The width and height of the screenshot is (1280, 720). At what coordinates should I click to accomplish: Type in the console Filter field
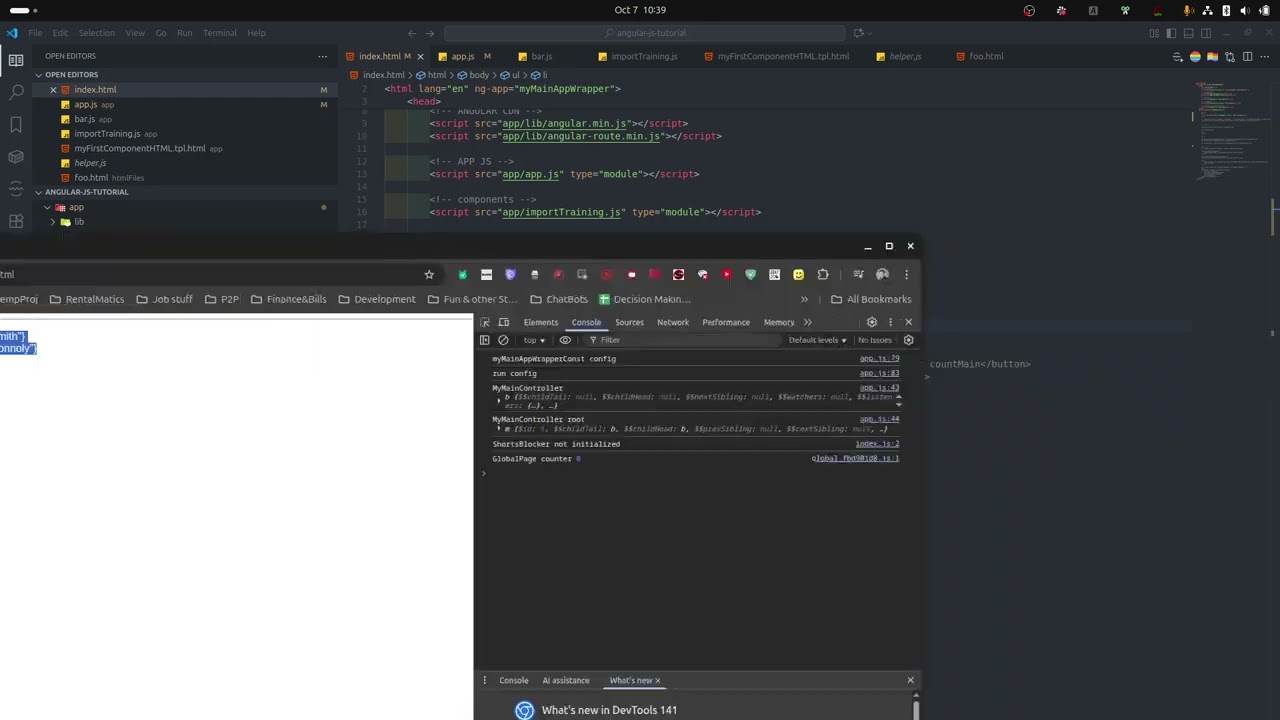685,340
